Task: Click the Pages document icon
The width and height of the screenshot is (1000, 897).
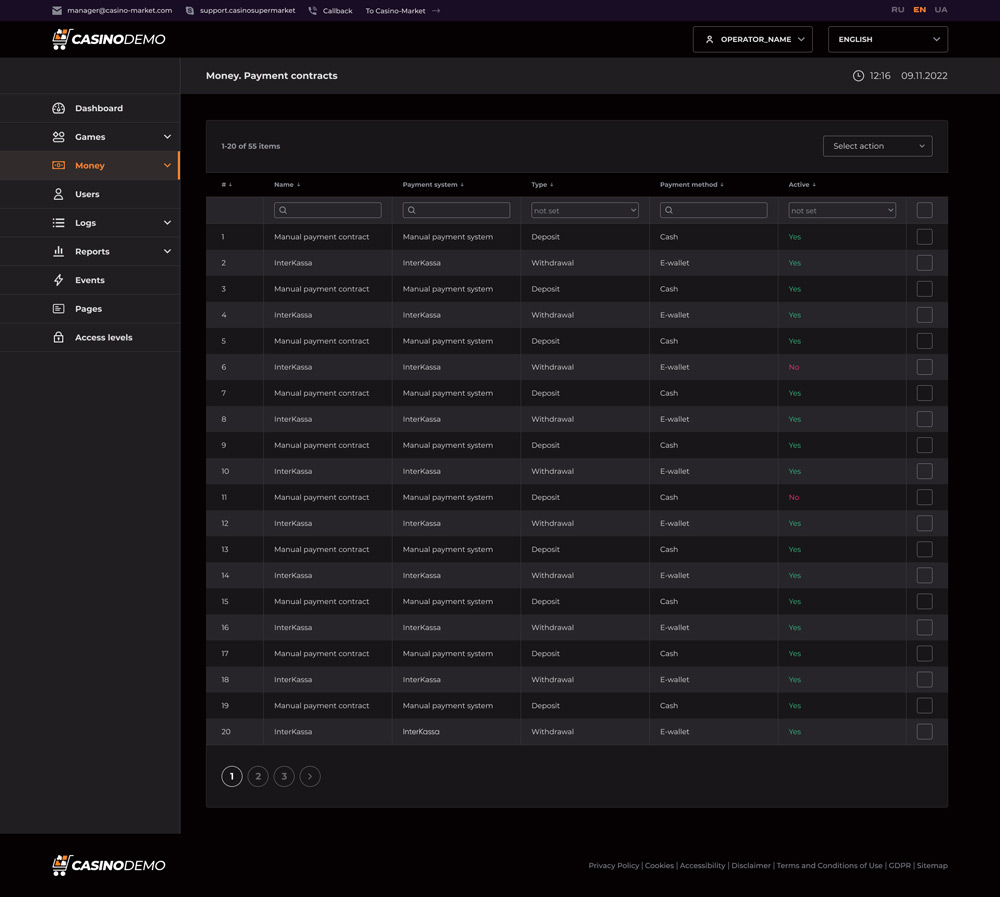Action: [x=58, y=309]
